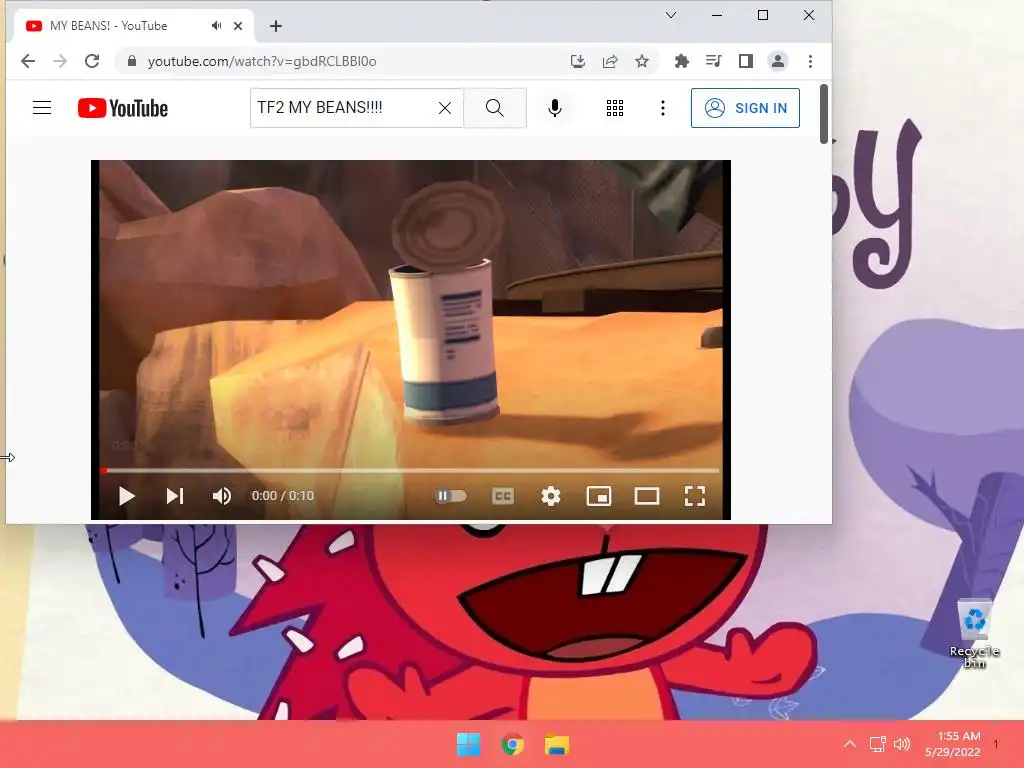Open Chrome profile avatar

pos(778,61)
